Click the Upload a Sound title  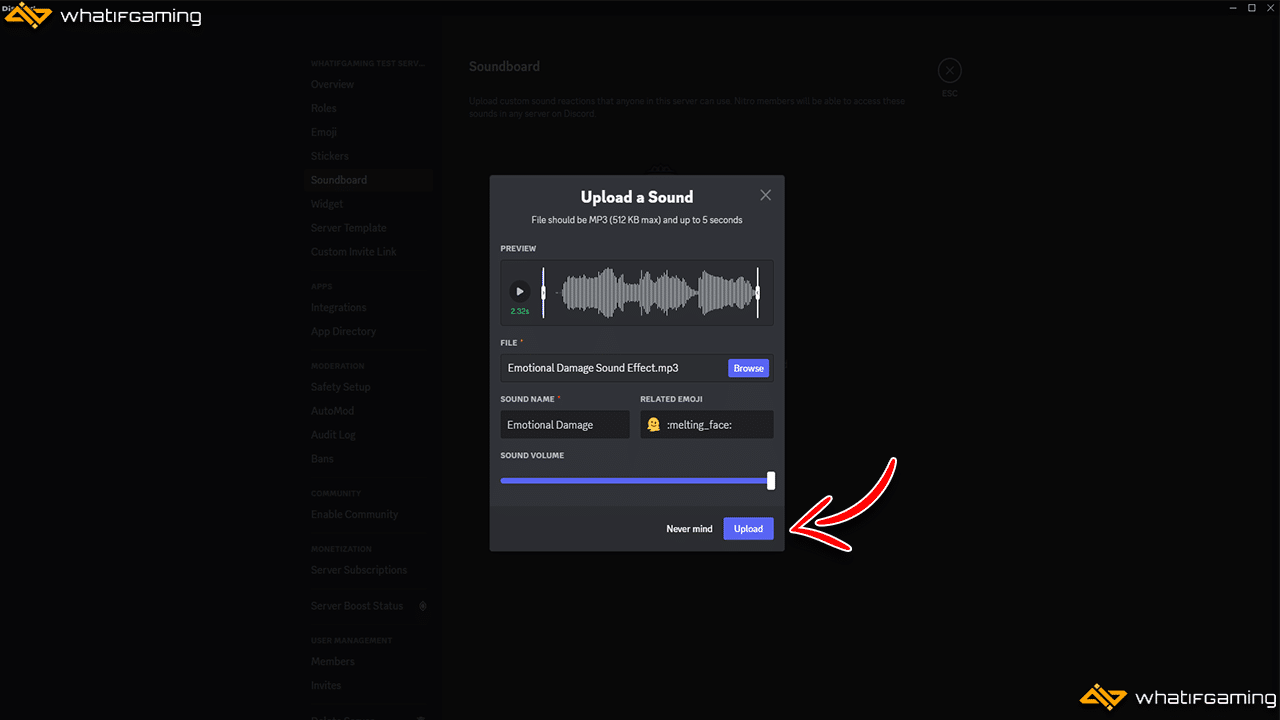pyautogui.click(x=637, y=197)
